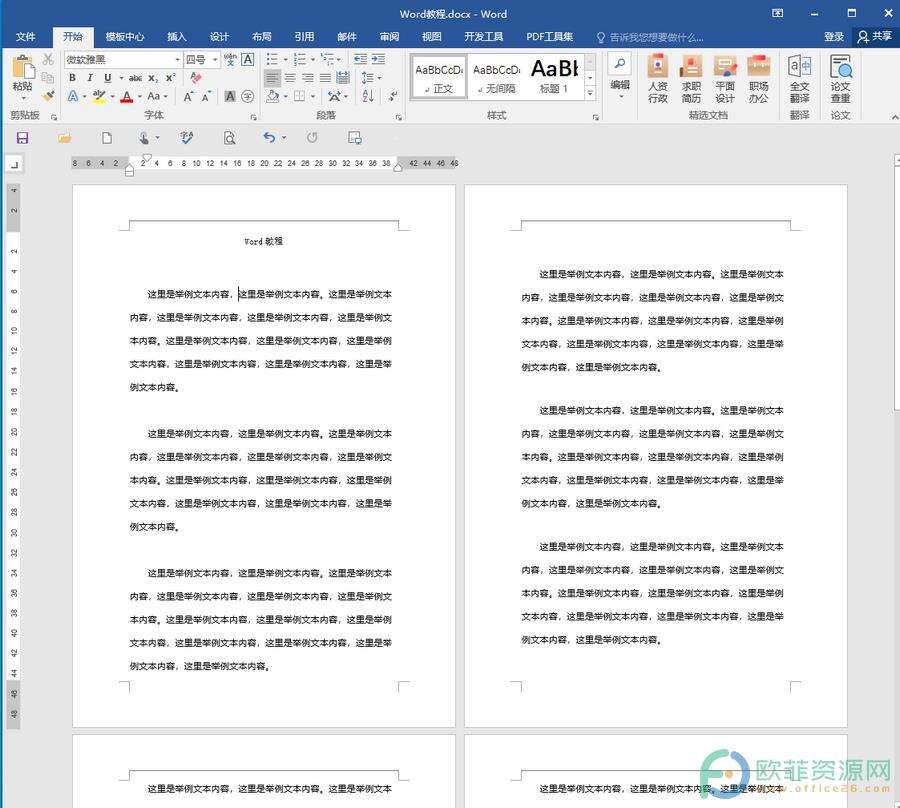This screenshot has height=808, width=900.
Task: Click the Cut scissors icon
Action: coord(48,60)
